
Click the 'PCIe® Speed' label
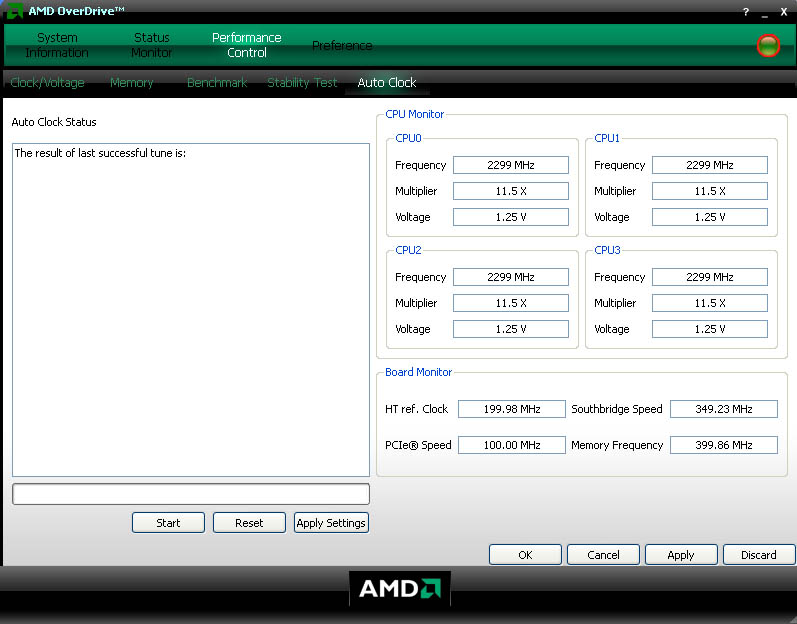pyautogui.click(x=418, y=445)
